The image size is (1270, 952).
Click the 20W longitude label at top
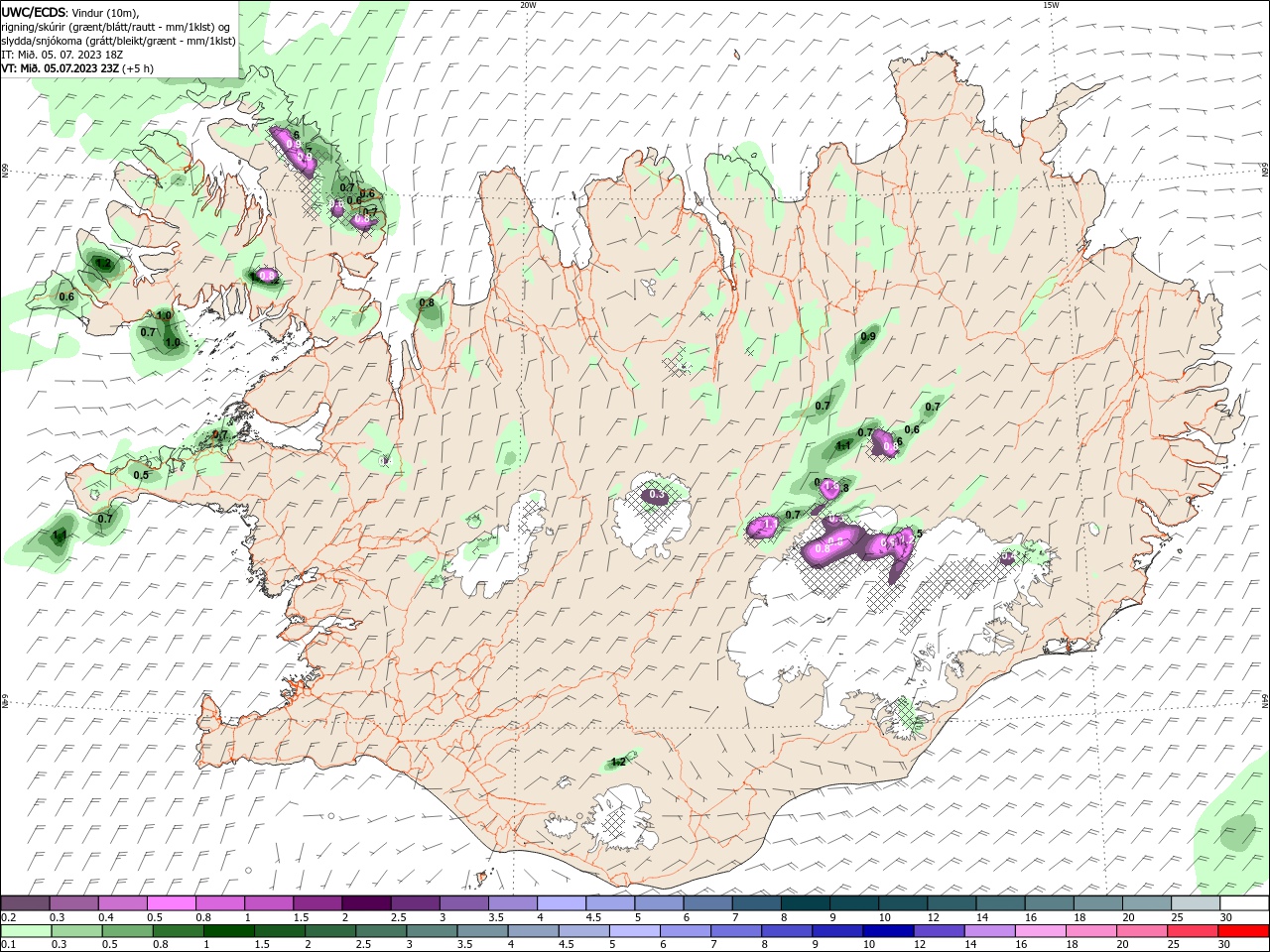click(528, 5)
